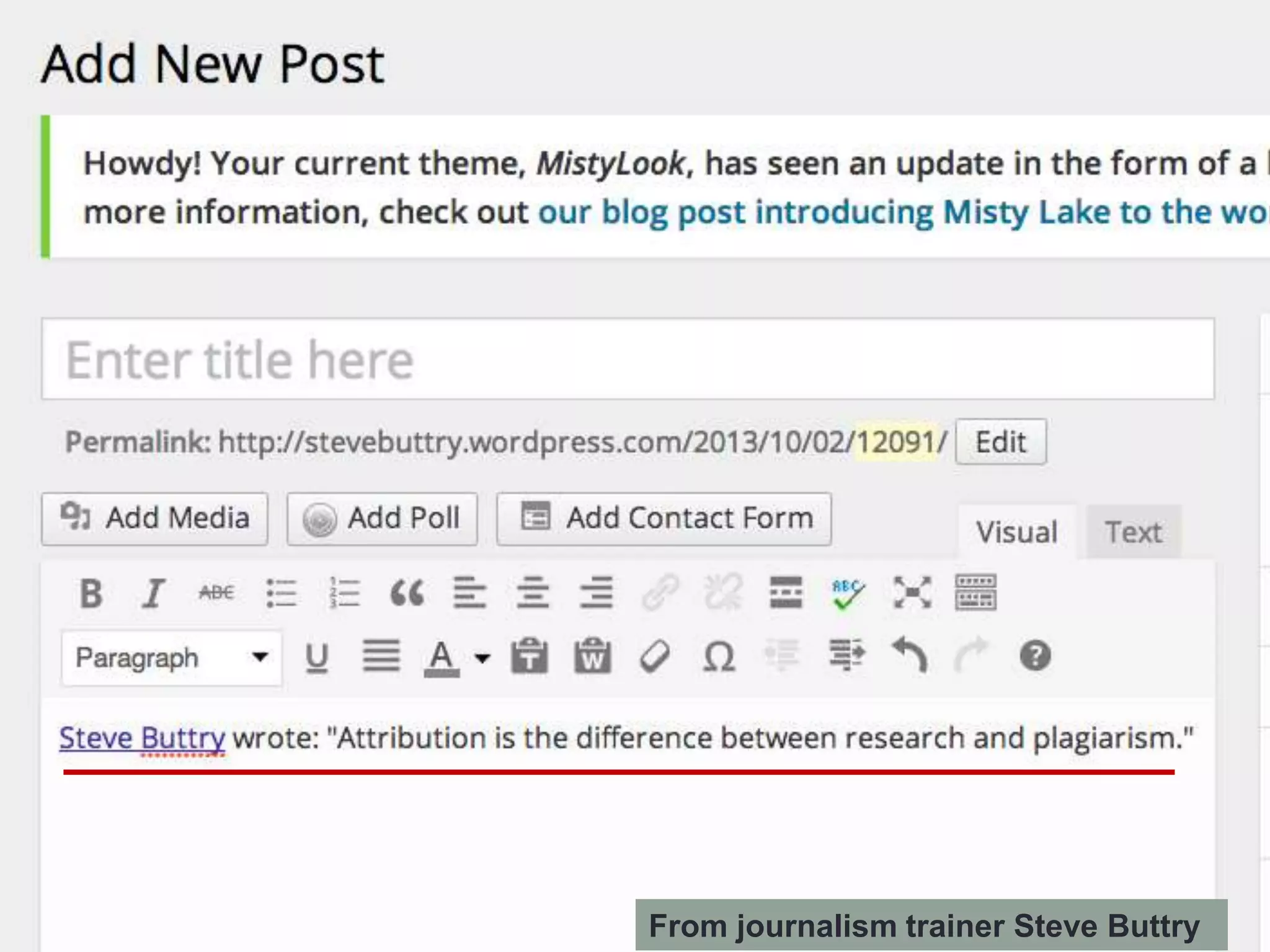Click paste as plain text icon
The height and width of the screenshot is (952, 1270).
click(529, 656)
